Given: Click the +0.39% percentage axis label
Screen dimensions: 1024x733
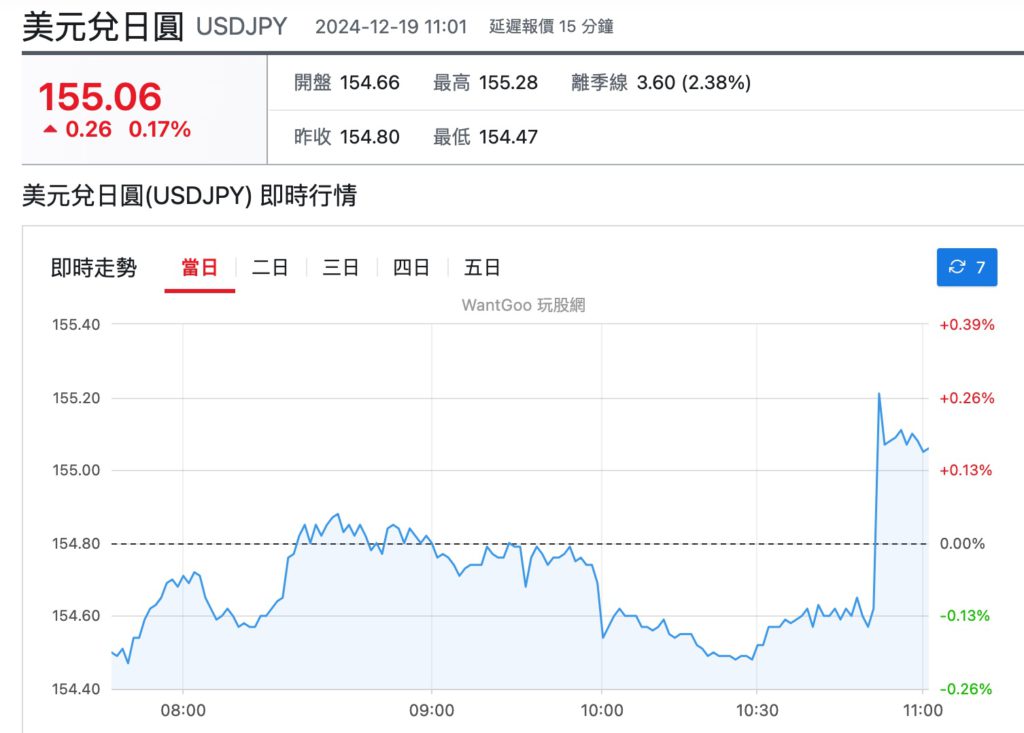Looking at the screenshot, I should click(x=966, y=325).
